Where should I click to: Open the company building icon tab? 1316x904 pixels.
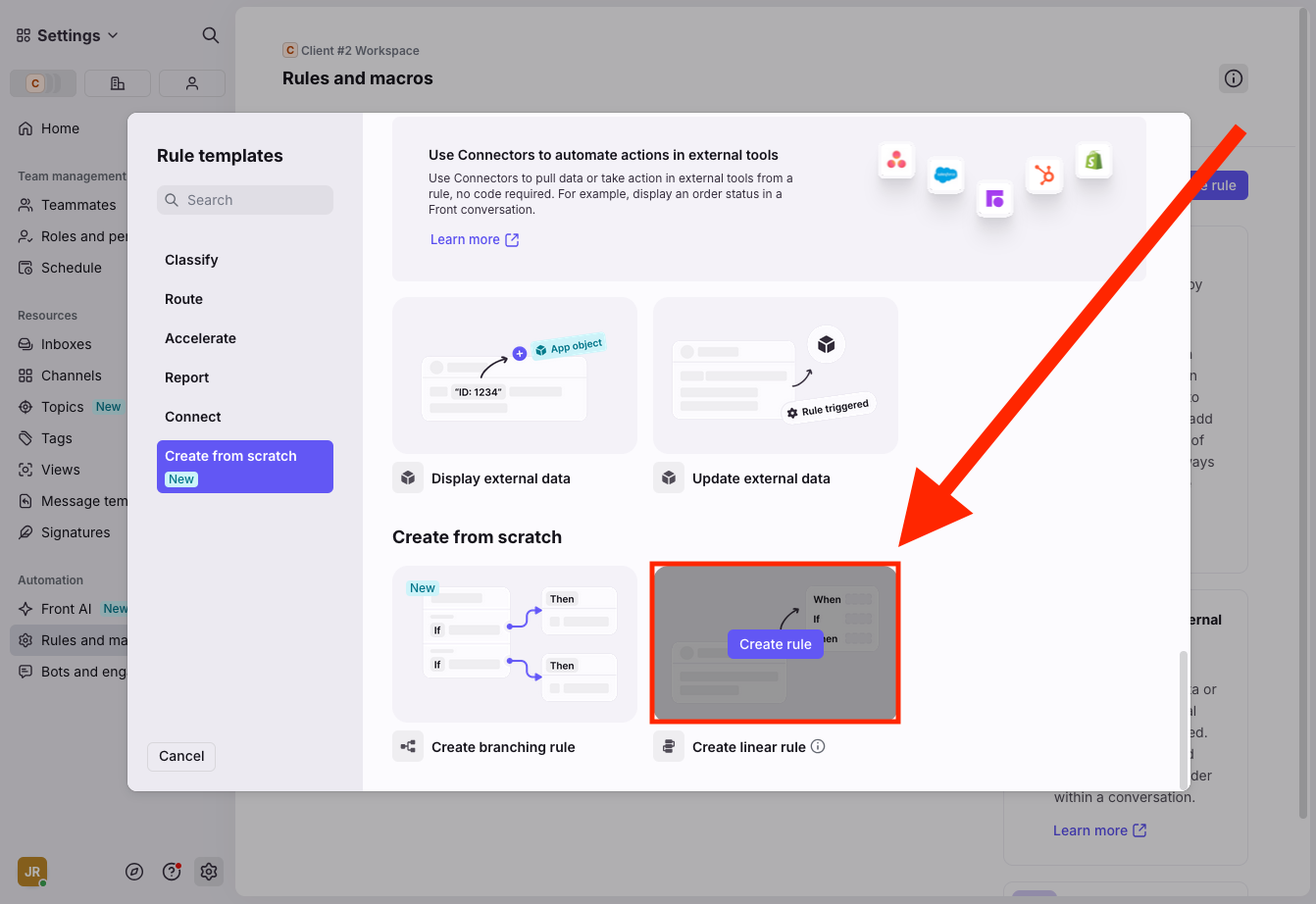coord(118,83)
